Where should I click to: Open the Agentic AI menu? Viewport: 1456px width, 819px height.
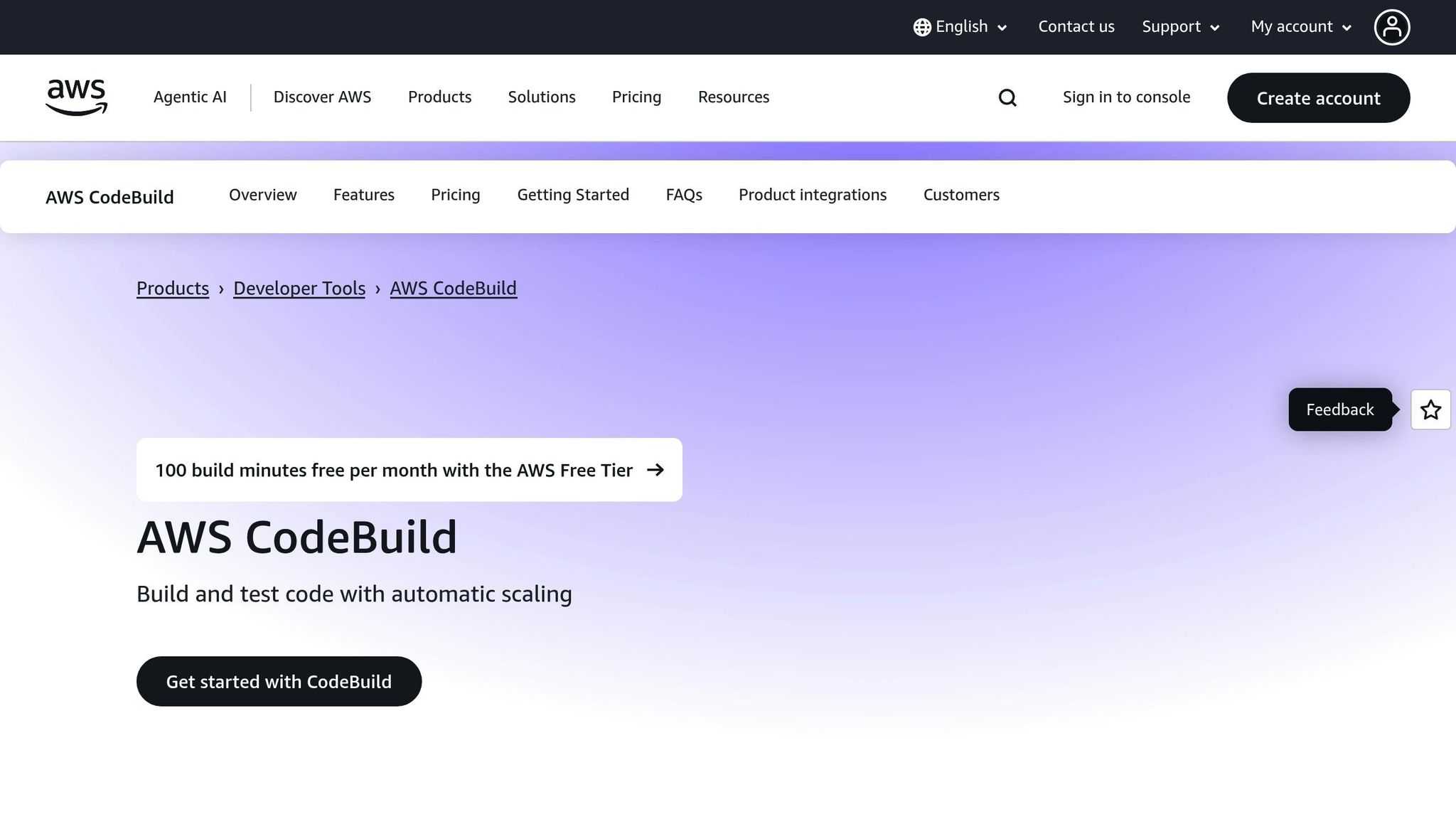tap(190, 97)
